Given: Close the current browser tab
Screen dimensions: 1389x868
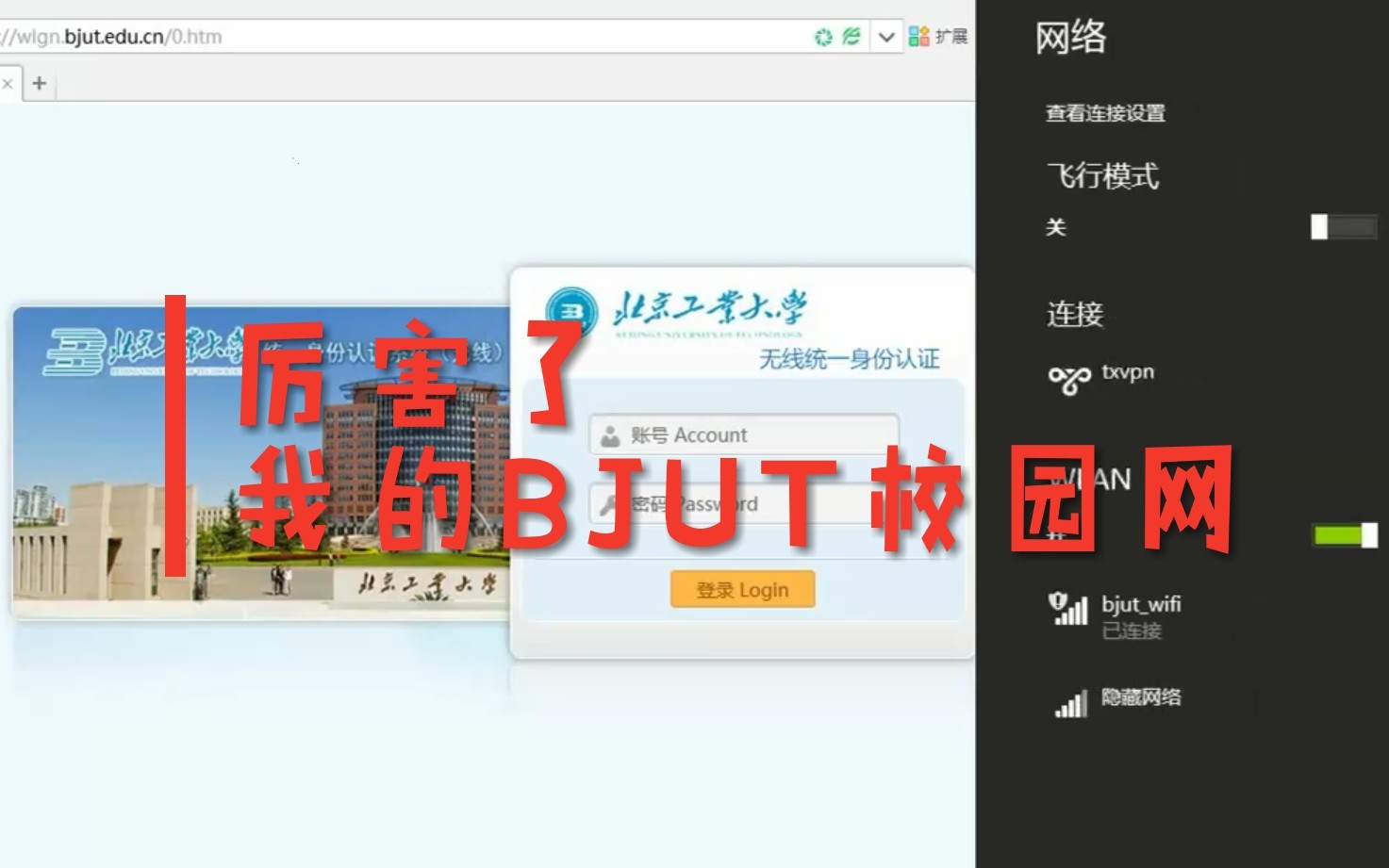Looking at the screenshot, I should click(x=8, y=84).
